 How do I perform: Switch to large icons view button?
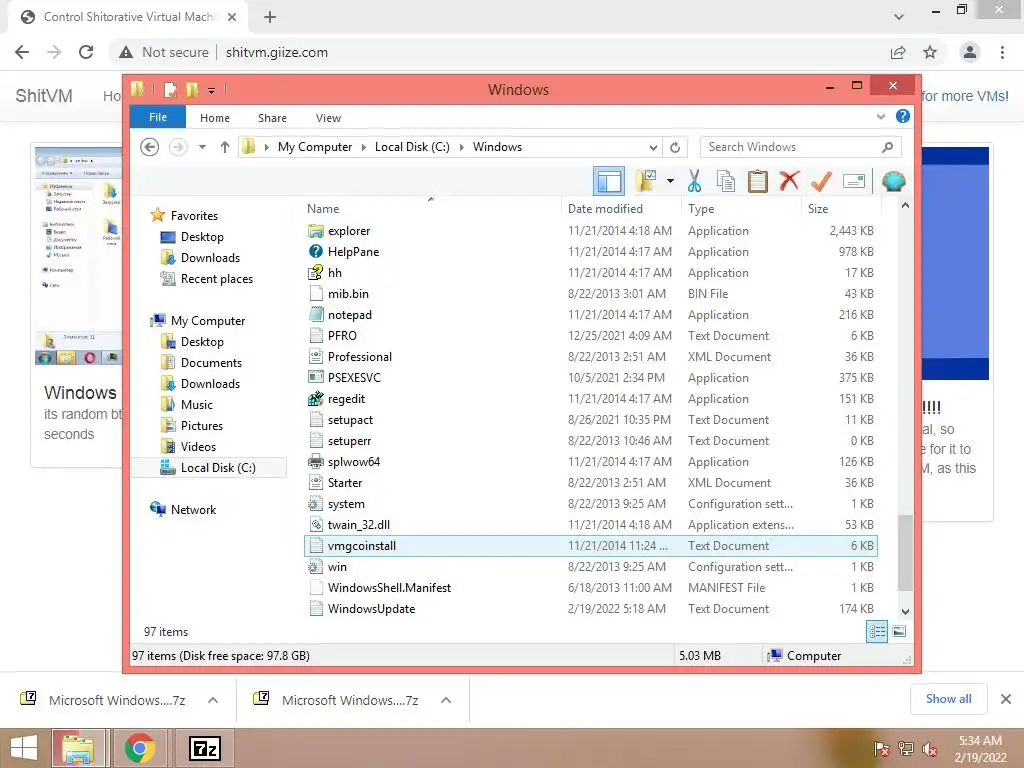899,631
